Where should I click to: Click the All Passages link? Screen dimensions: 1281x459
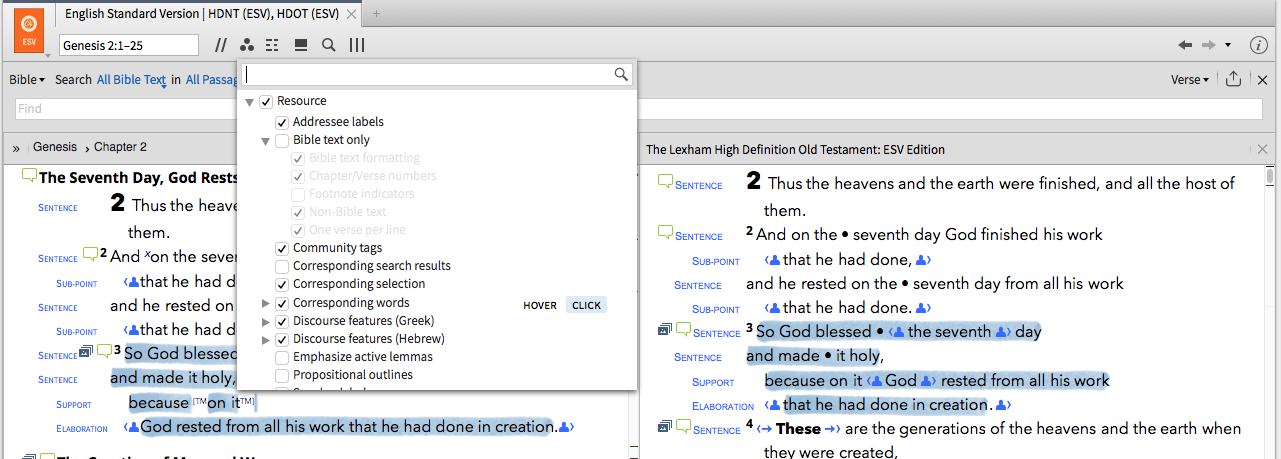210,80
